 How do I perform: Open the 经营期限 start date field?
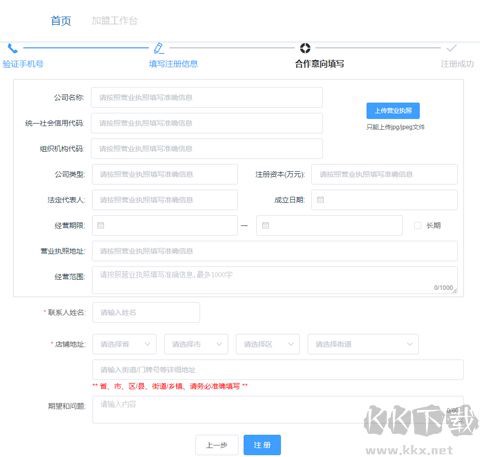click(x=165, y=225)
